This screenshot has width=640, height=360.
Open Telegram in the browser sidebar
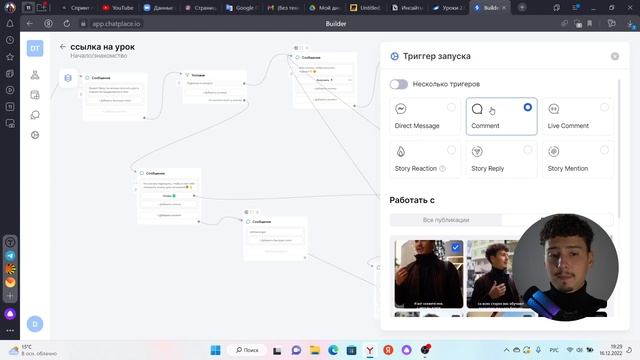pyautogui.click(x=10, y=256)
